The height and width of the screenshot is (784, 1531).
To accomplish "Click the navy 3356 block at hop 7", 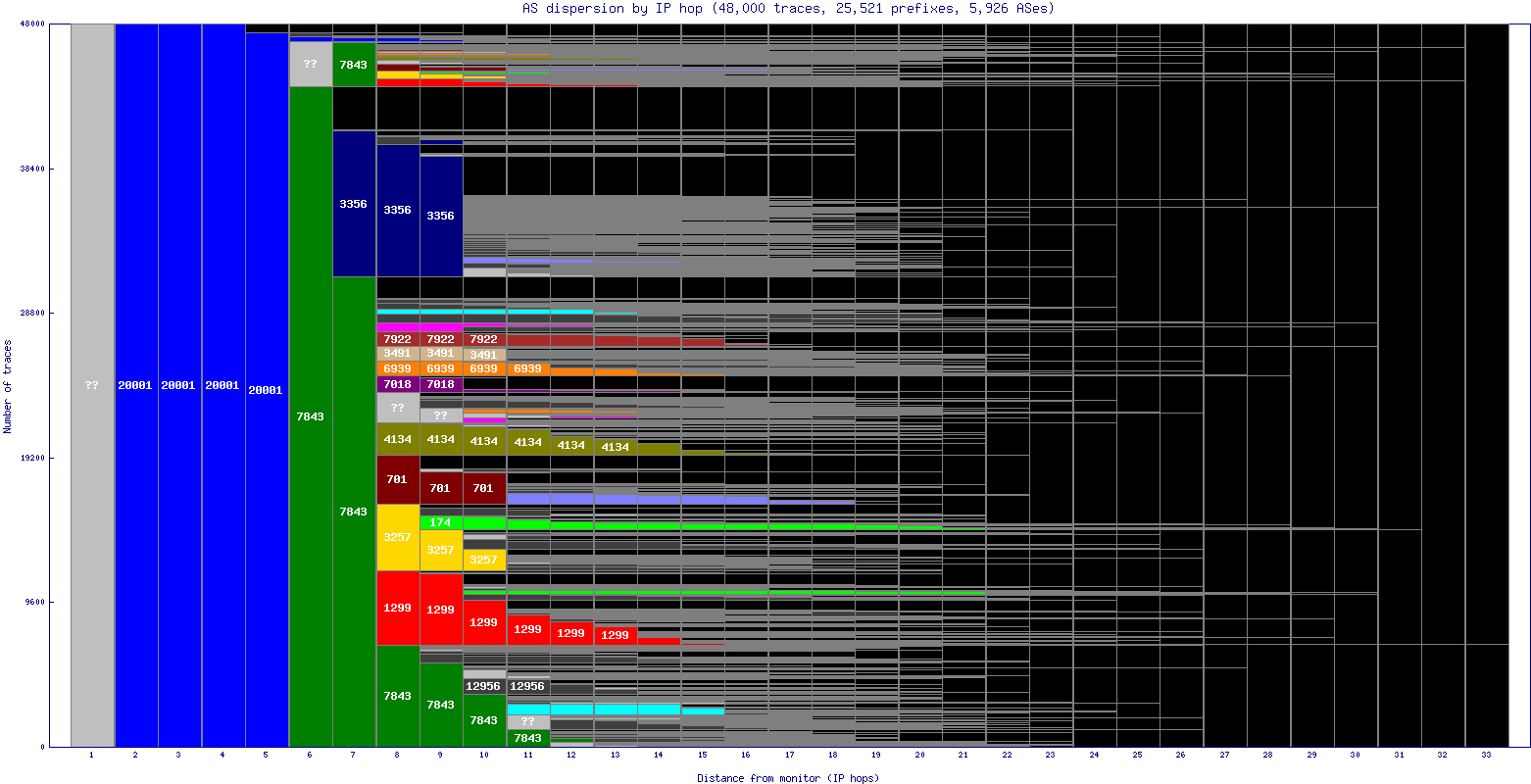I will pyautogui.click(x=354, y=204).
